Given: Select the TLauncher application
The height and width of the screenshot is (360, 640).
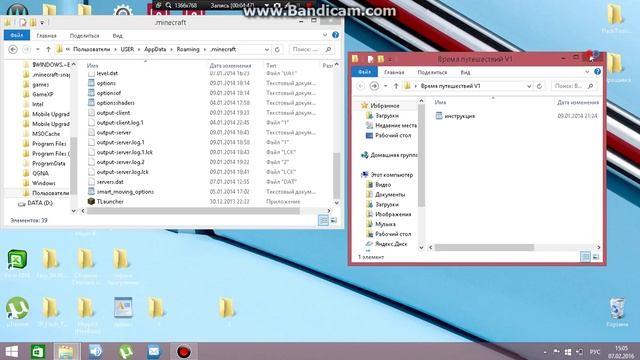Looking at the screenshot, I should point(110,202).
